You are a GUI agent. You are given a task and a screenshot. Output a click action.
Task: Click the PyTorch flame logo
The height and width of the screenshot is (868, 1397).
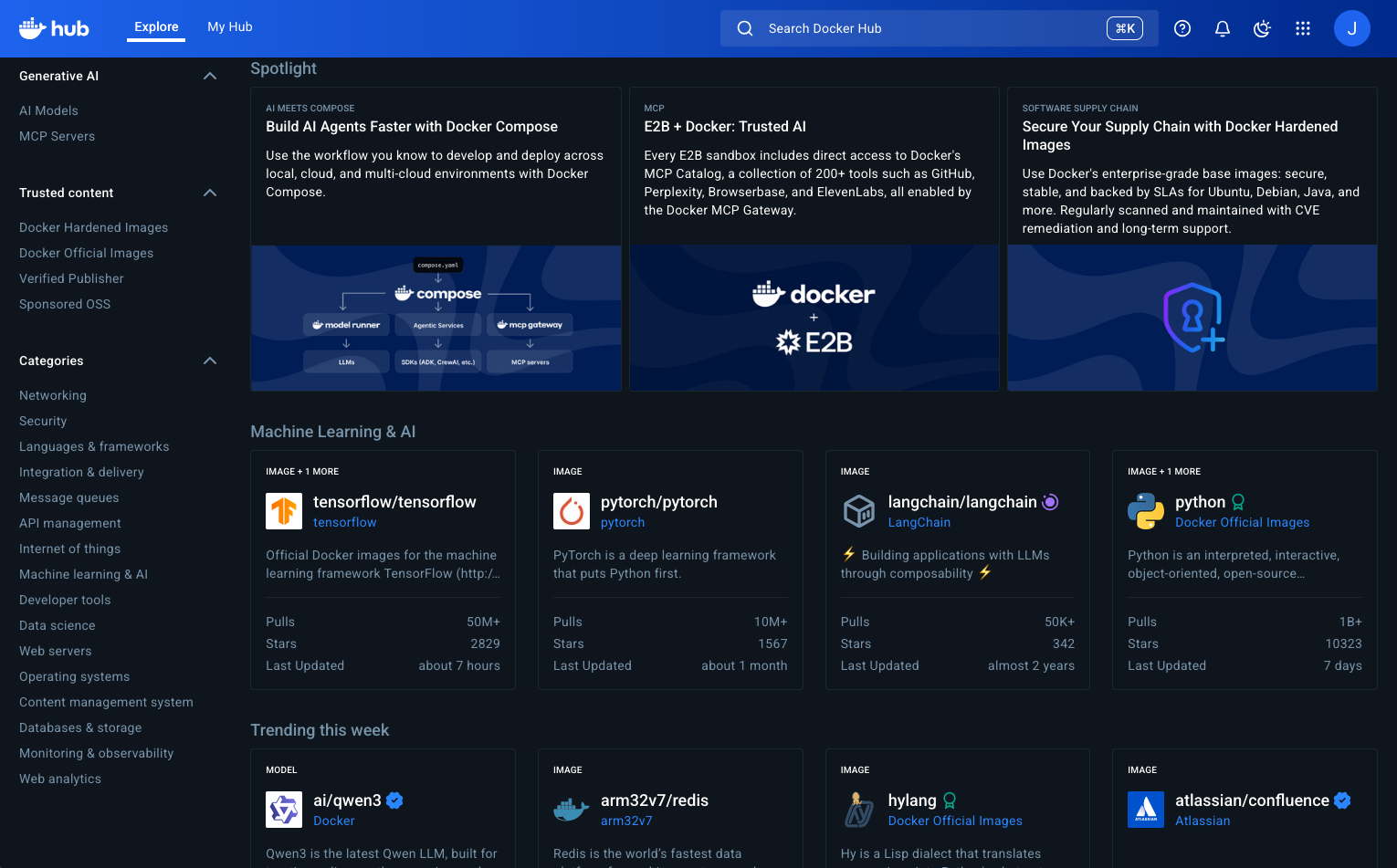click(571, 511)
